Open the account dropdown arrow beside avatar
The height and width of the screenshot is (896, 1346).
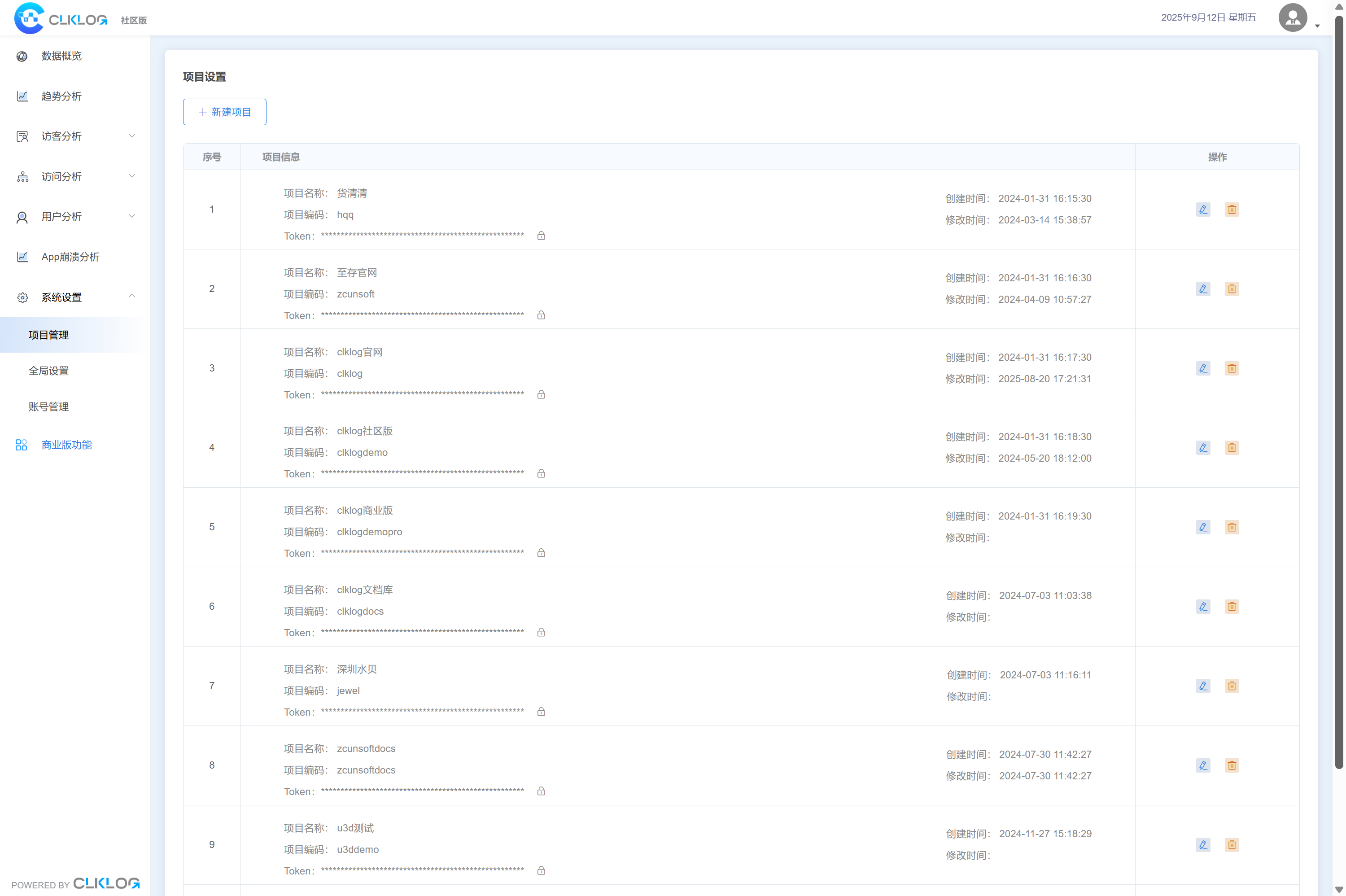(1317, 26)
